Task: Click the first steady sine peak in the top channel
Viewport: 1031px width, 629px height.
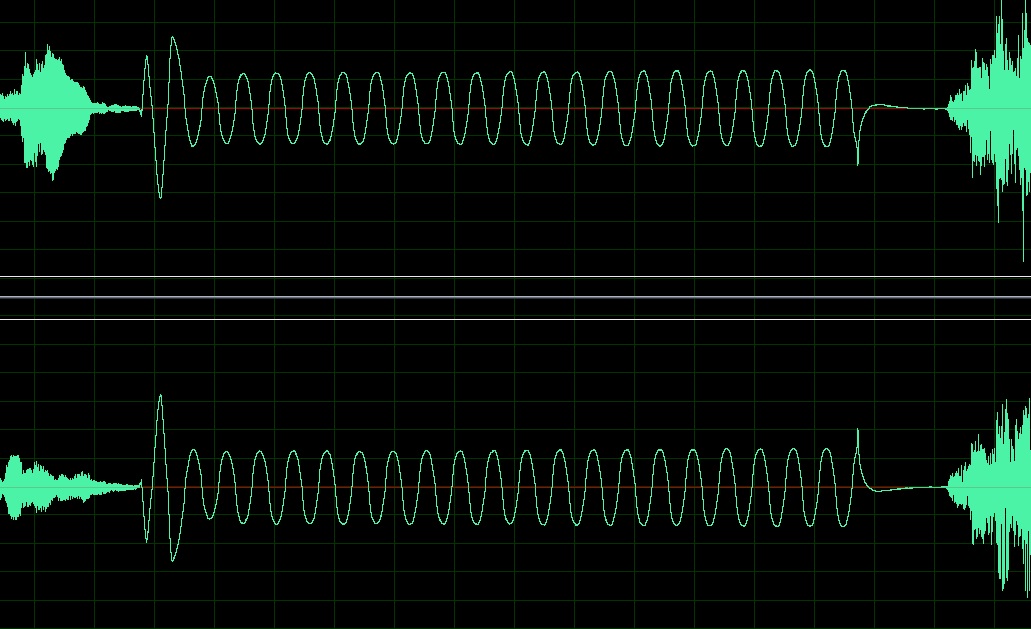Action: point(209,79)
